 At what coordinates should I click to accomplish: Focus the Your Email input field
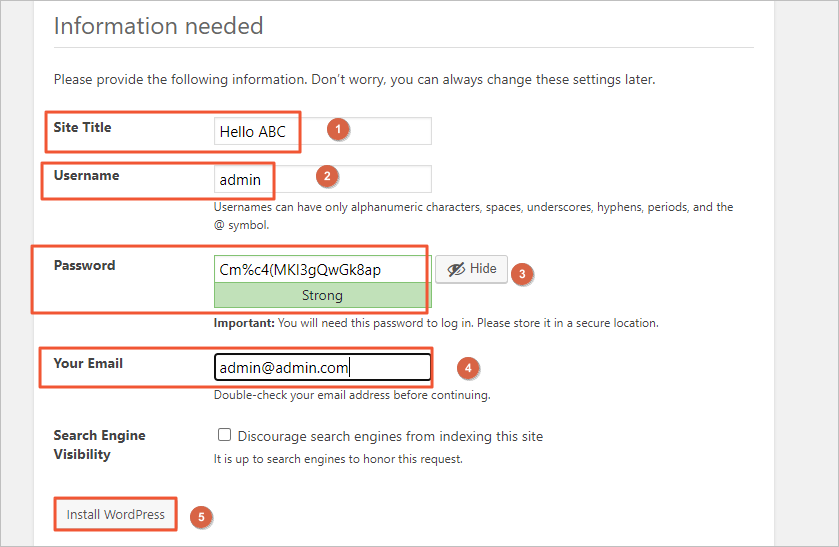(323, 367)
